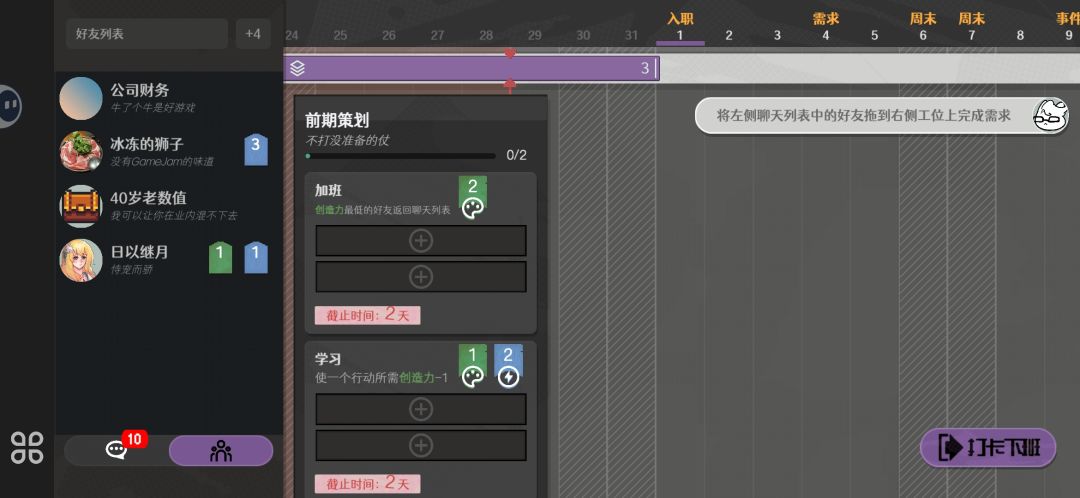Viewport: 1080px width, 498px height.
Task: Select friend 冰冻的狮子
Action: pyautogui.click(x=169, y=152)
